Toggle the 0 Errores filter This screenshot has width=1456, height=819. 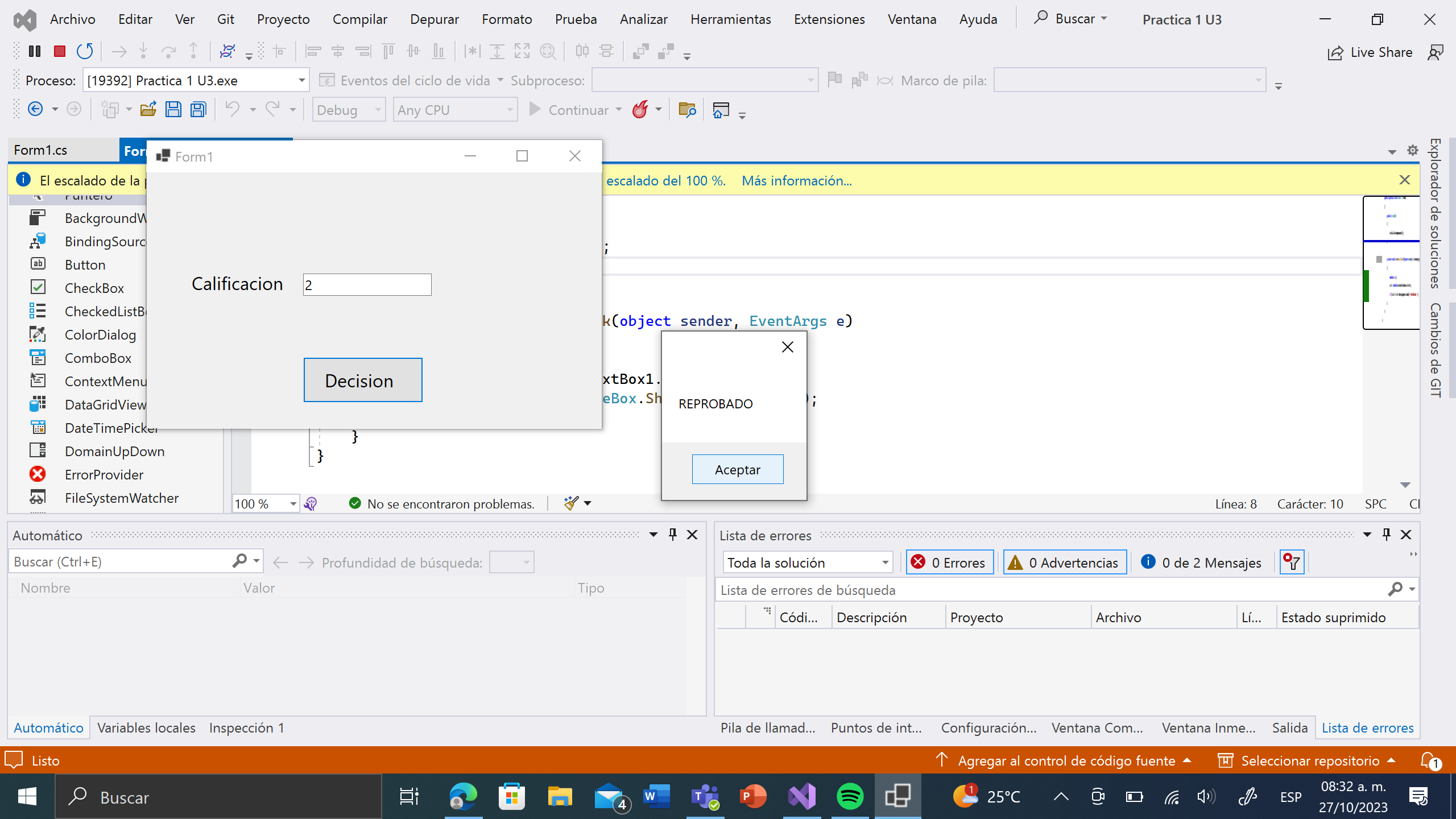(949, 562)
